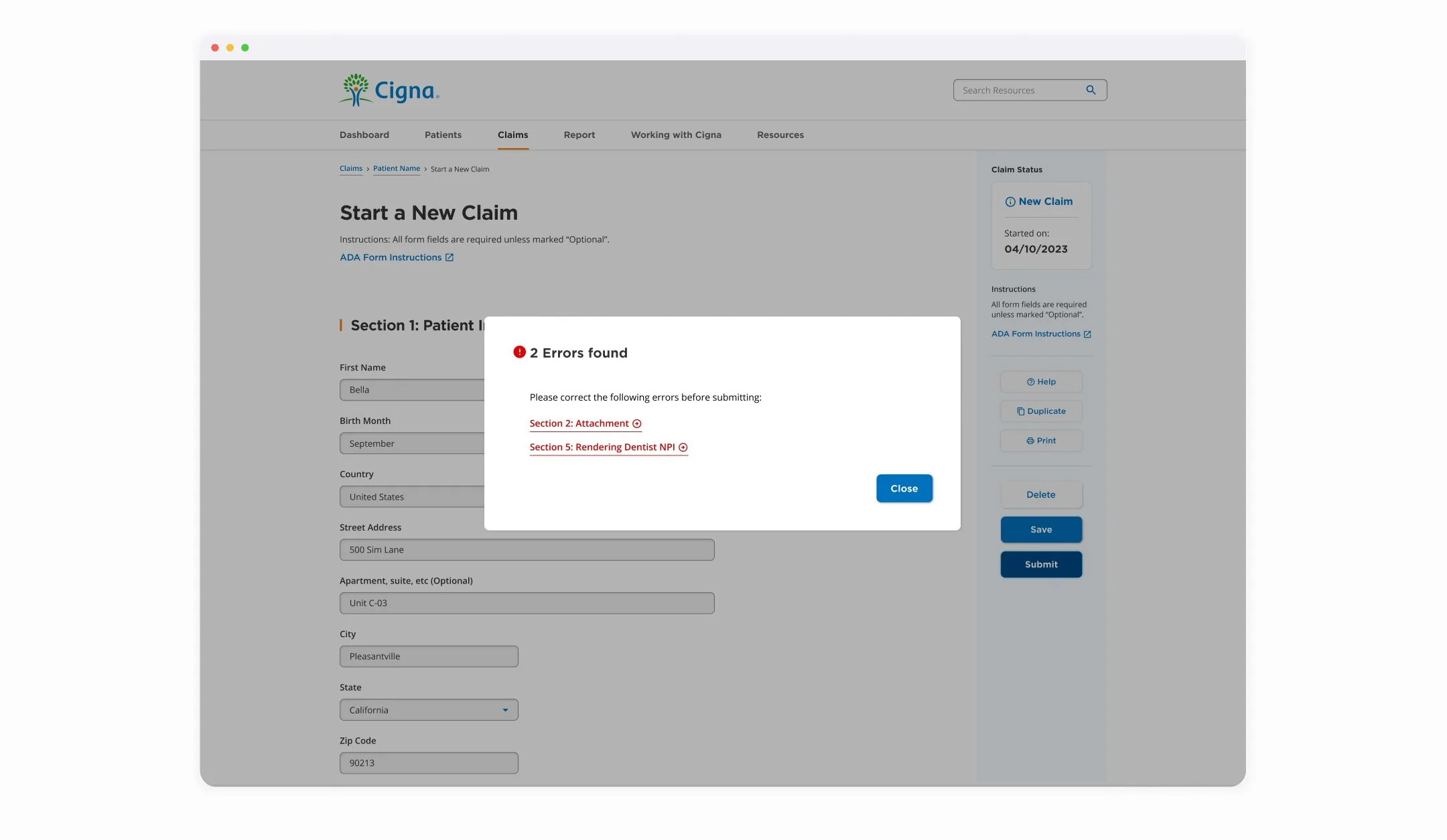The width and height of the screenshot is (1447, 840).
Task: Click sidebar ADA Form Instructions external icon
Action: pos(1087,334)
